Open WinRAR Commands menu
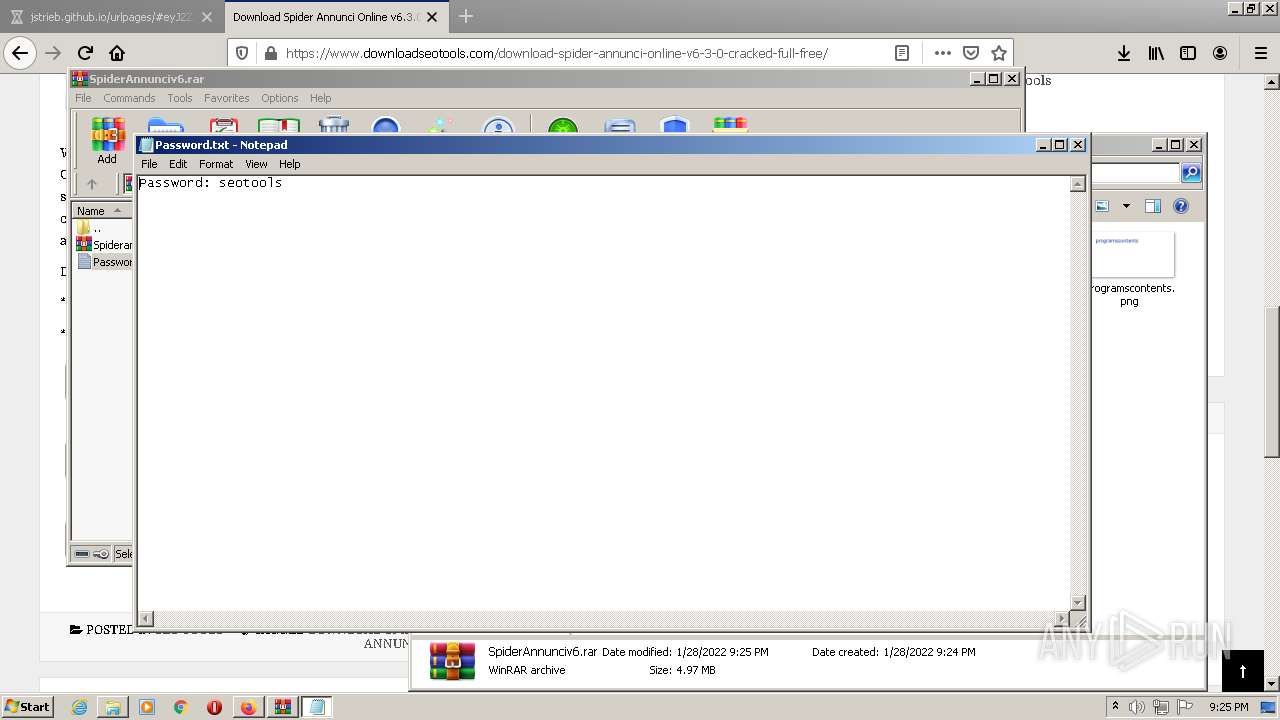The height and width of the screenshot is (720, 1280). point(129,98)
